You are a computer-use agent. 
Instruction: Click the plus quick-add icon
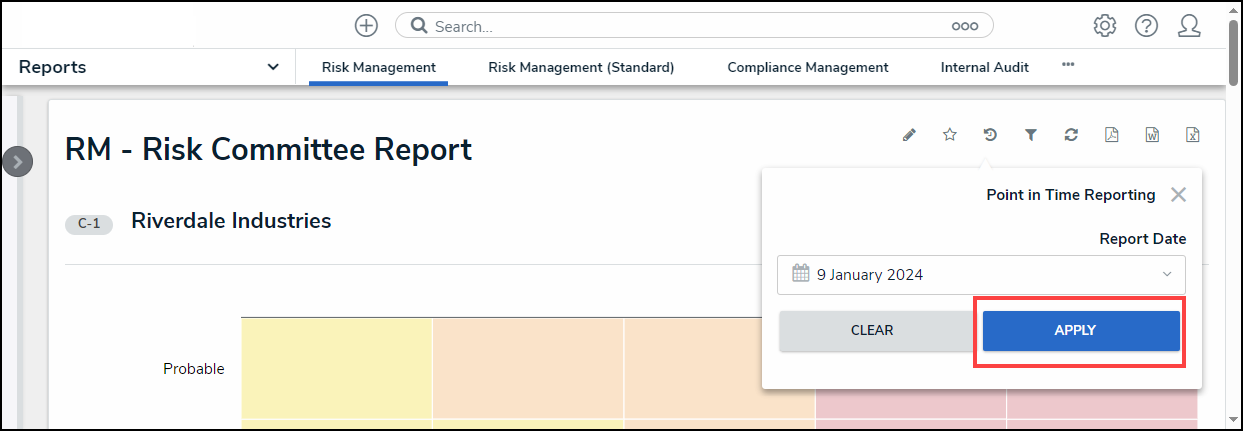(367, 26)
